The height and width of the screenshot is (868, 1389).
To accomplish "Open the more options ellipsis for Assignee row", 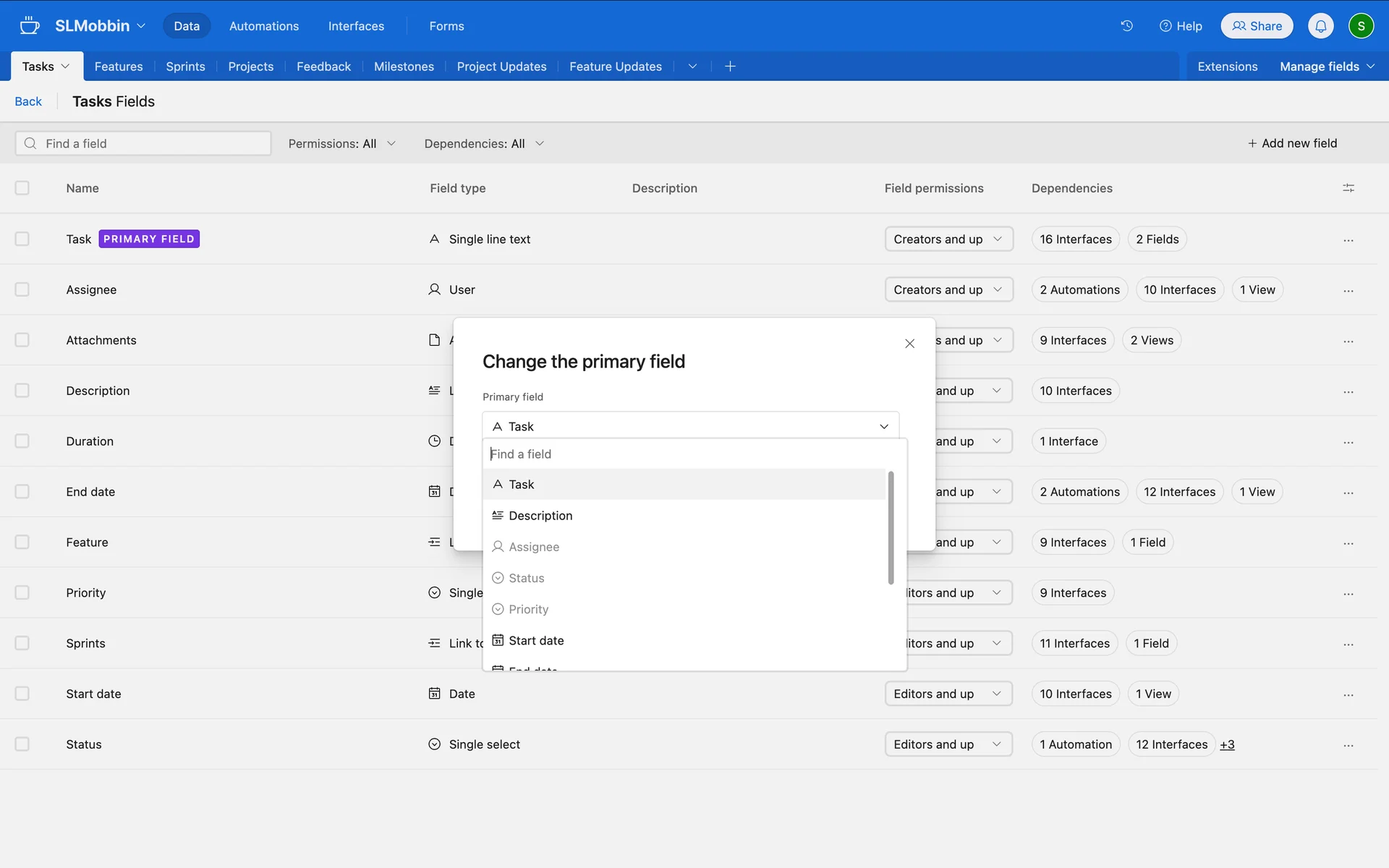I will (x=1348, y=290).
